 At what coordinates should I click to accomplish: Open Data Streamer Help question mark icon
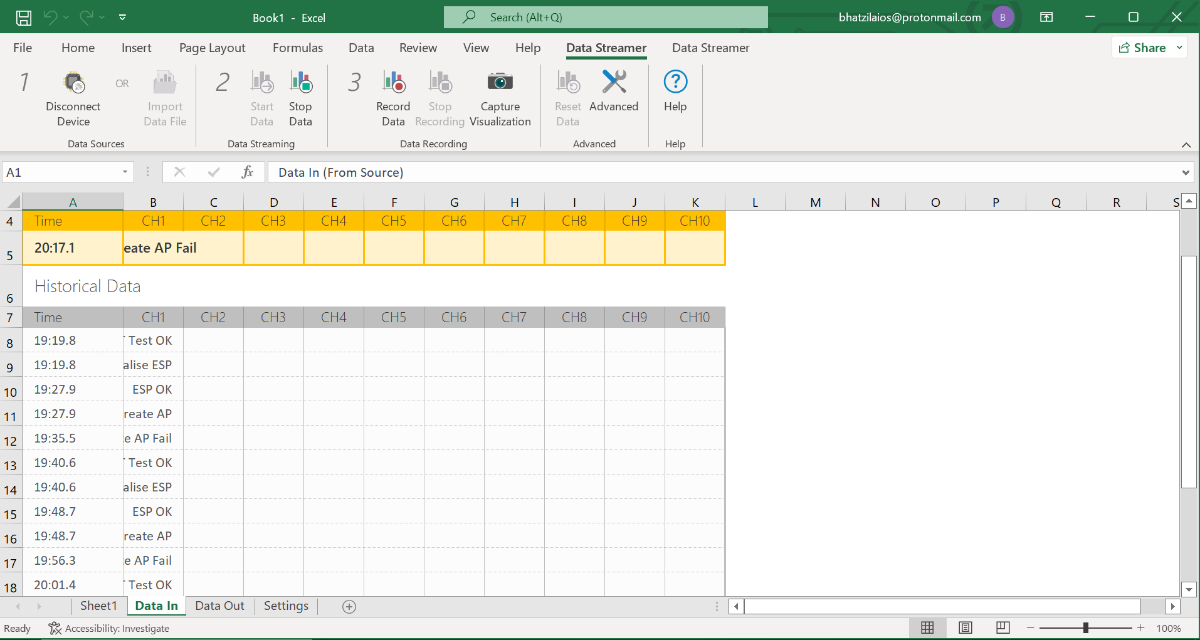(x=675, y=82)
